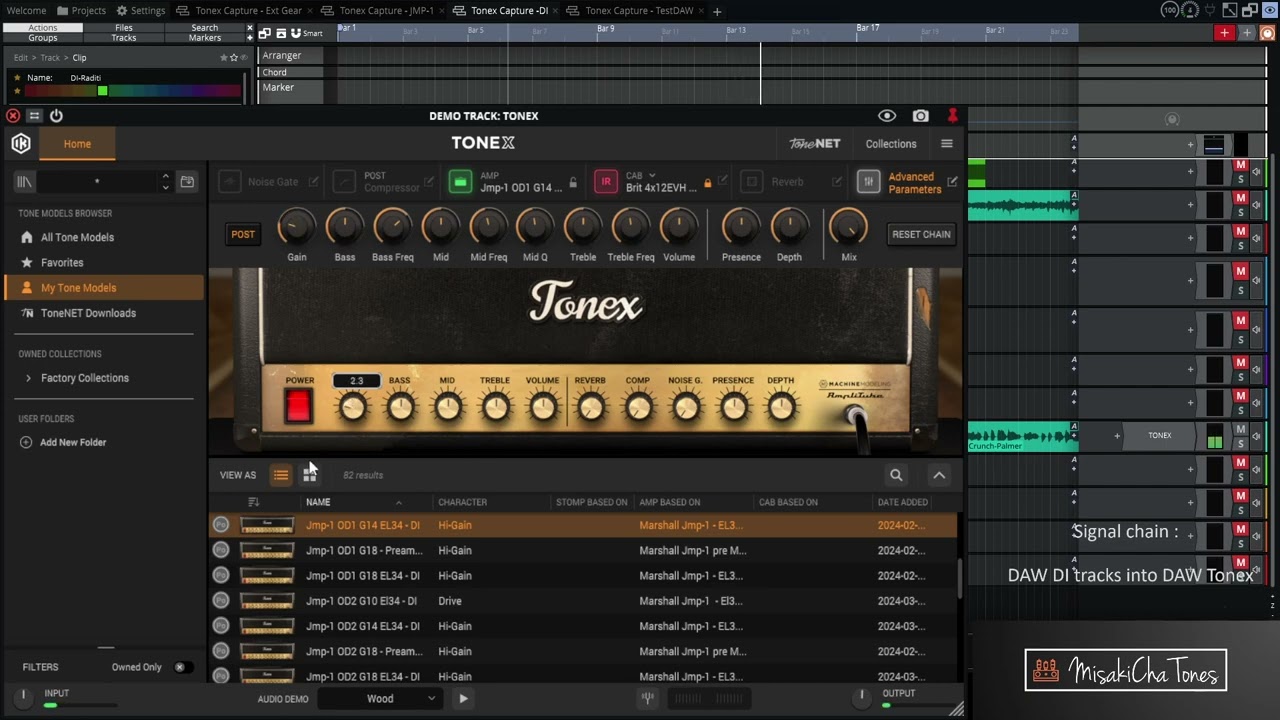
Task: Toggle the Reverb module on
Action: tap(753, 182)
